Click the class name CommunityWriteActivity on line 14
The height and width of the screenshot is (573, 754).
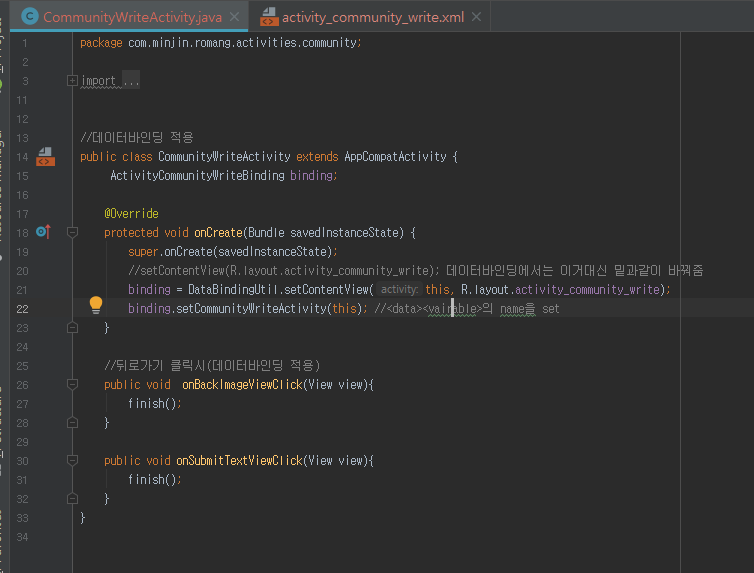[224, 157]
